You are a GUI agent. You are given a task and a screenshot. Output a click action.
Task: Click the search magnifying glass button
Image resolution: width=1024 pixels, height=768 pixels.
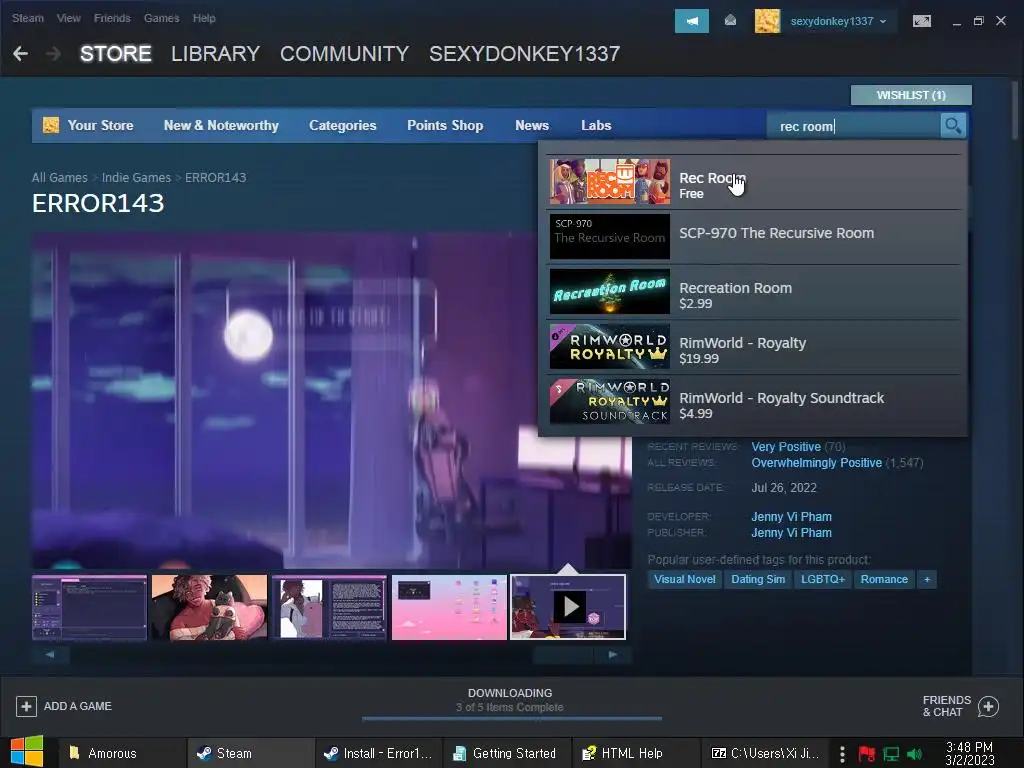(x=953, y=125)
